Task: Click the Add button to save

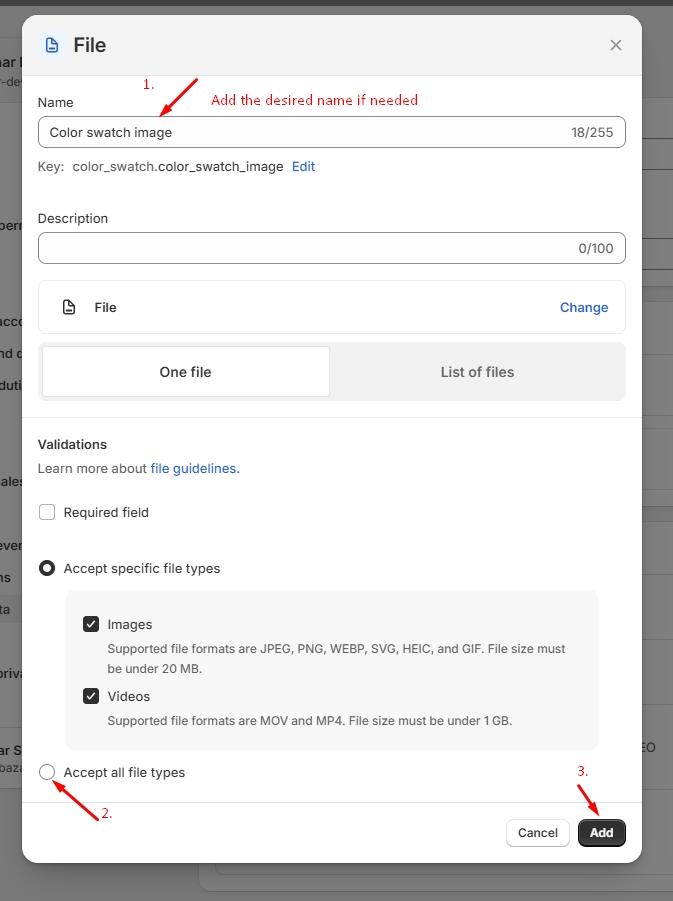Action: pos(601,833)
